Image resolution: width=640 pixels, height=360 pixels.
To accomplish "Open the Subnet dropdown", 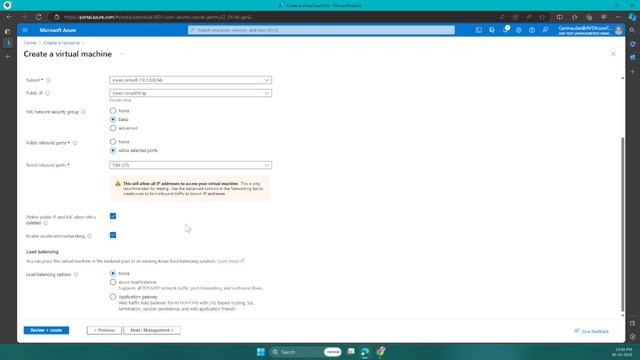I will (190, 80).
